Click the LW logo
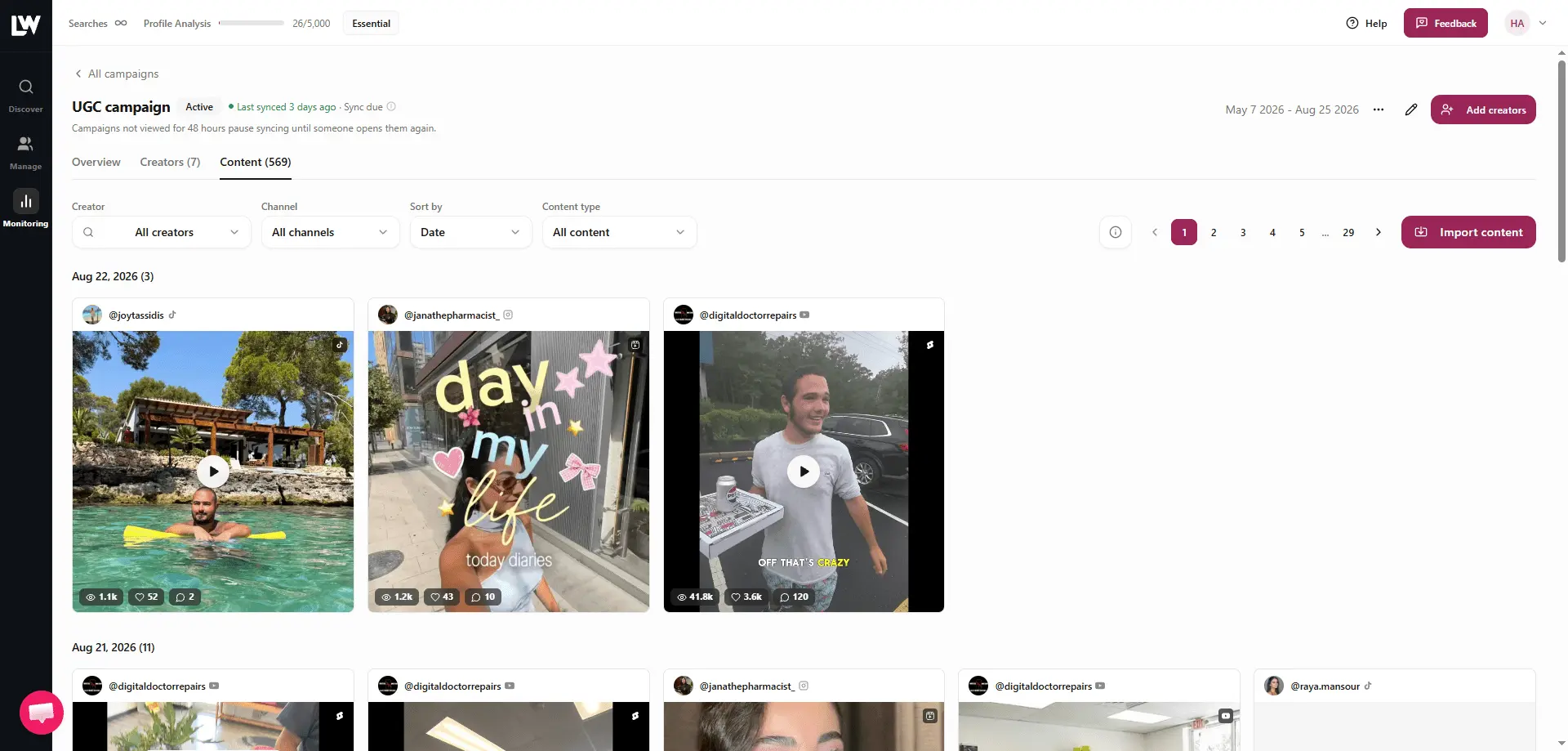The image size is (1568, 751). [25, 25]
